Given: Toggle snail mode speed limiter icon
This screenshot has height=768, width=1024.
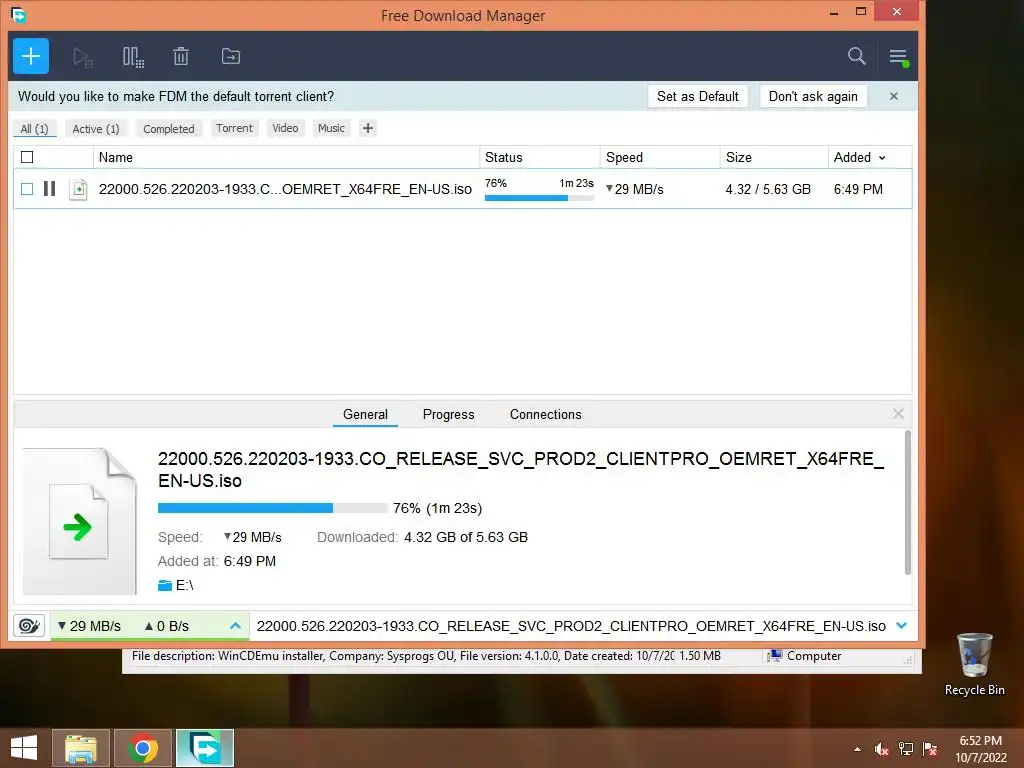Looking at the screenshot, I should (x=29, y=626).
